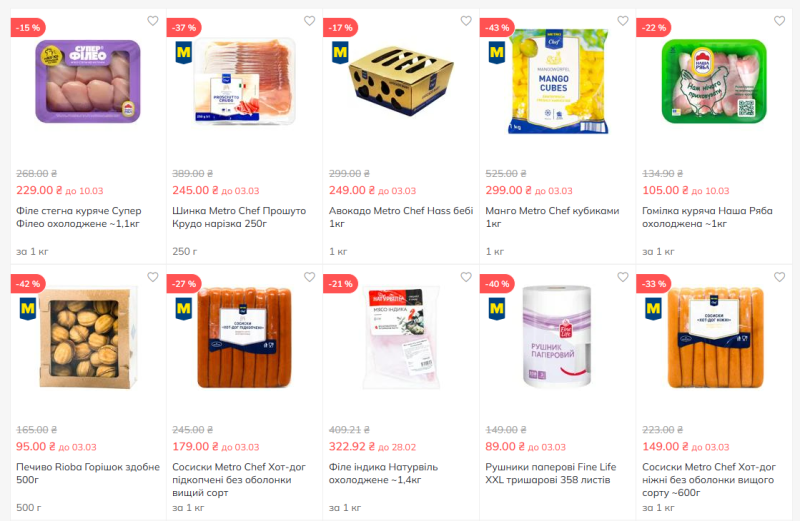Add Прошуто Крудо ham to wishlist heart
800x521 pixels.
coord(309,21)
